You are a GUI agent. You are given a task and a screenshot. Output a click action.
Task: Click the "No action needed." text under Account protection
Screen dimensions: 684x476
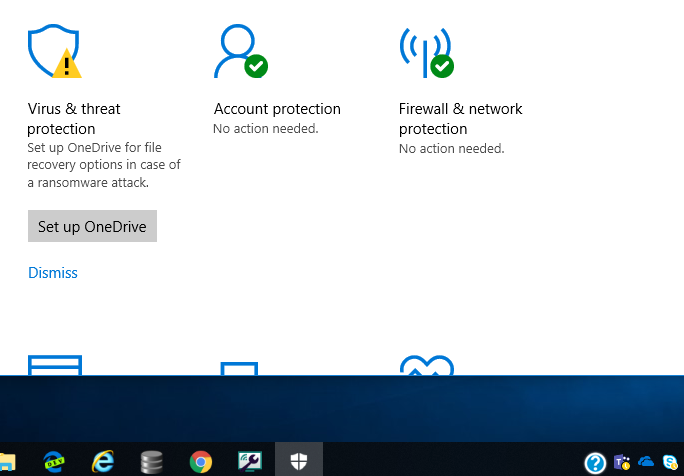coord(266,129)
